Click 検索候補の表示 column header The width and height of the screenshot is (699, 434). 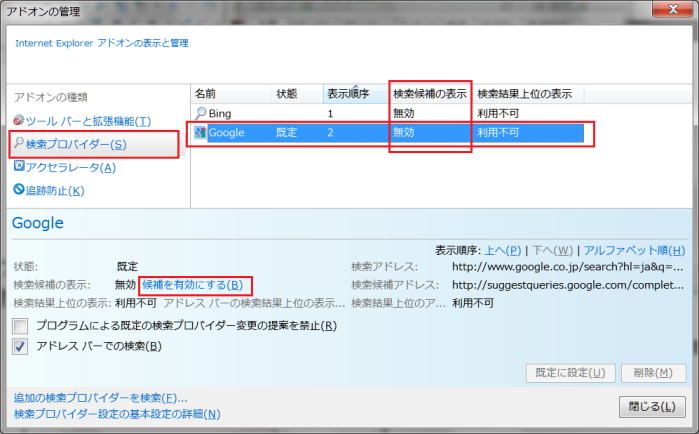tap(430, 94)
